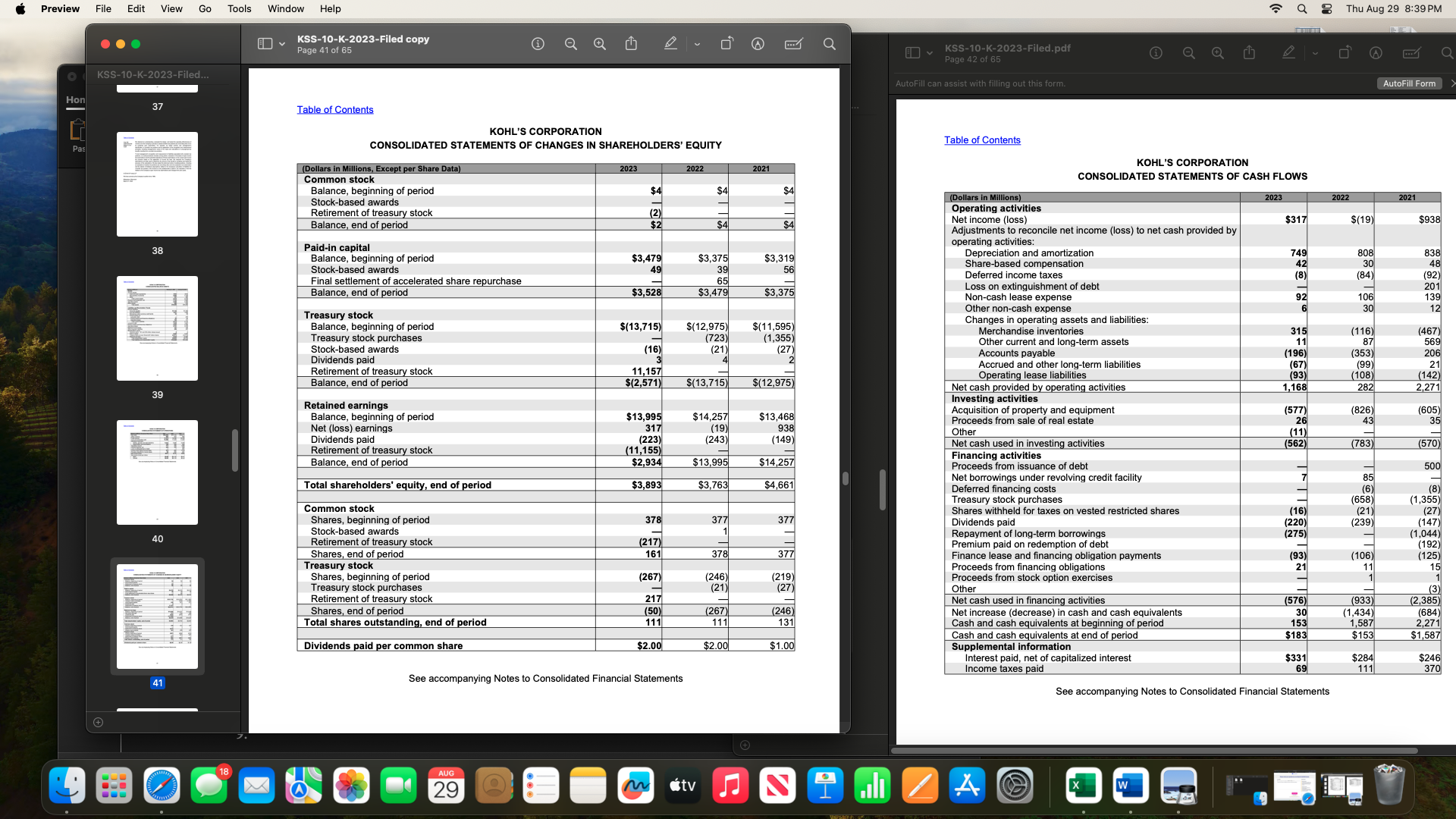The height and width of the screenshot is (819, 1456).
Task: Select the page 39 thumbnail
Action: click(x=157, y=328)
